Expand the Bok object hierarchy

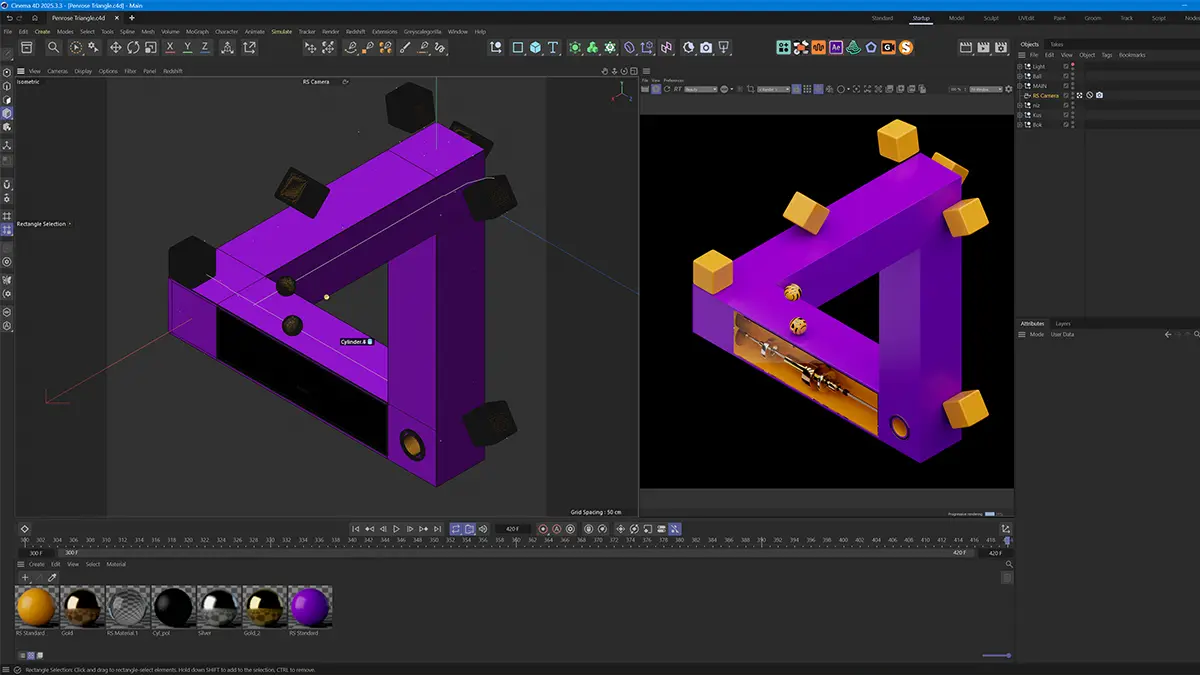click(x=1020, y=125)
